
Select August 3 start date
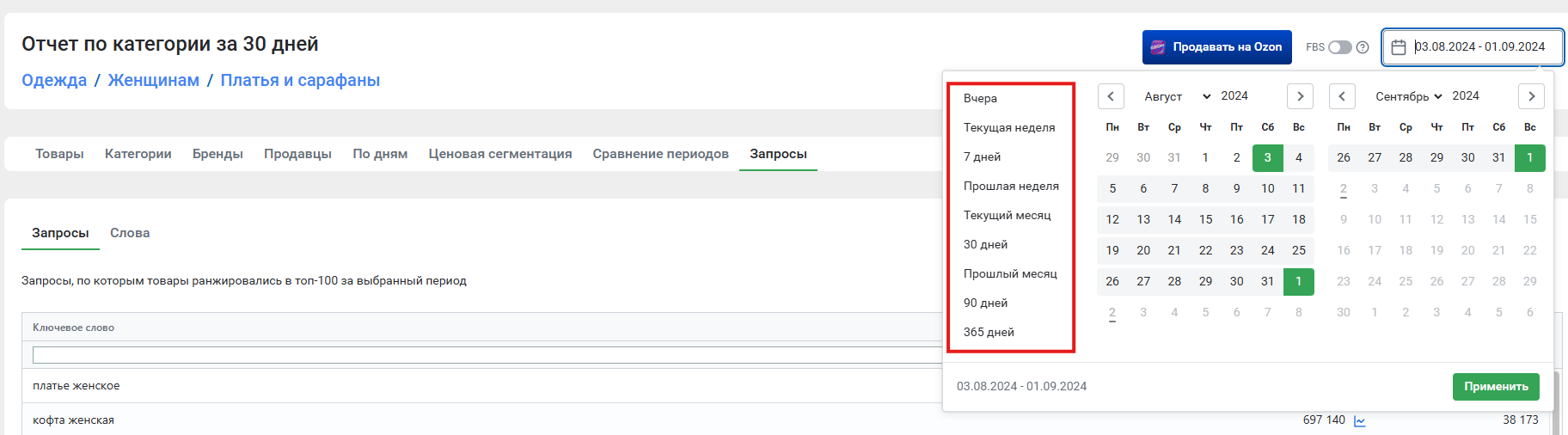pos(1267,157)
